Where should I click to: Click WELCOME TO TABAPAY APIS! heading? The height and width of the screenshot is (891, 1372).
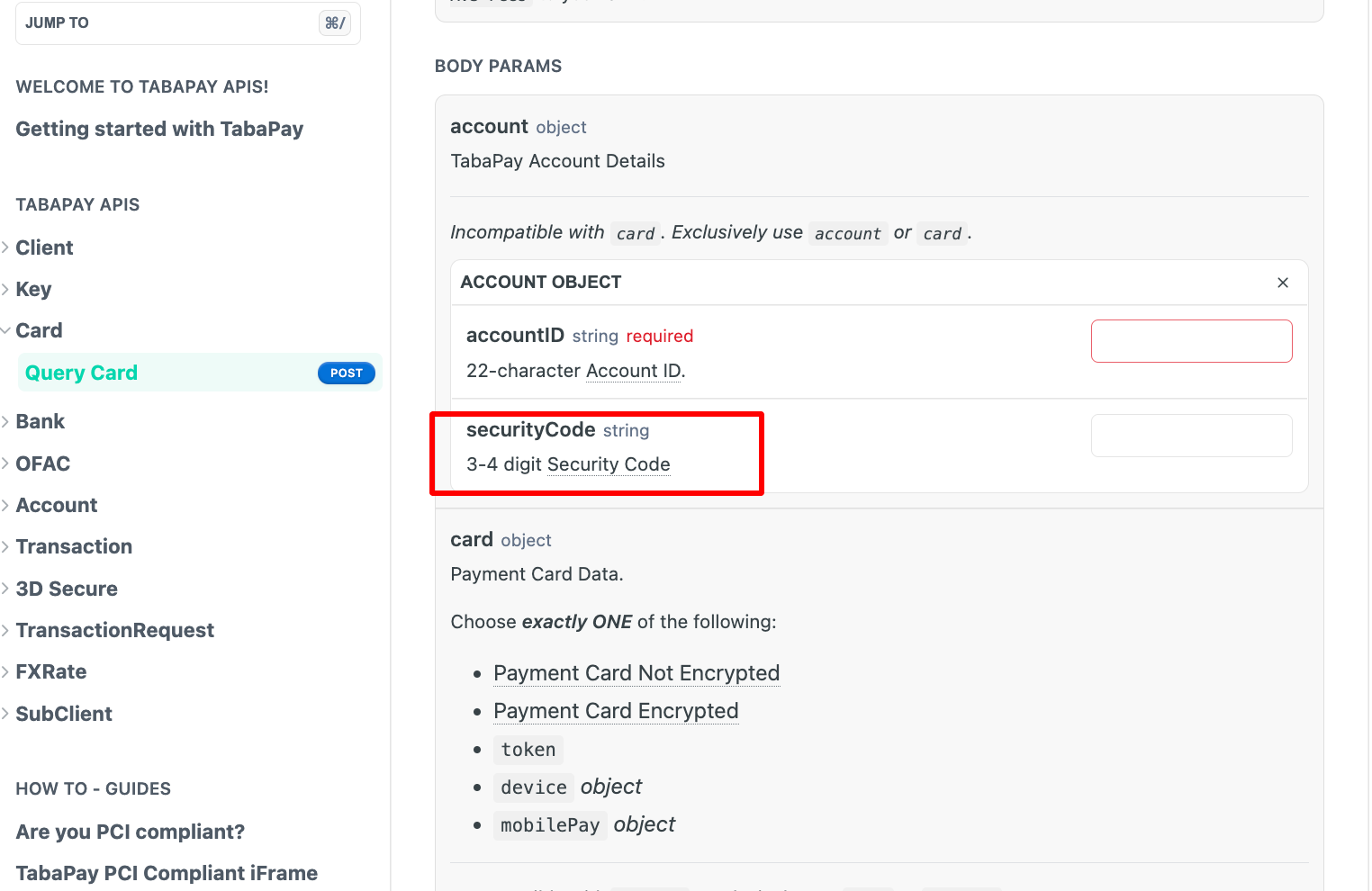(x=142, y=86)
